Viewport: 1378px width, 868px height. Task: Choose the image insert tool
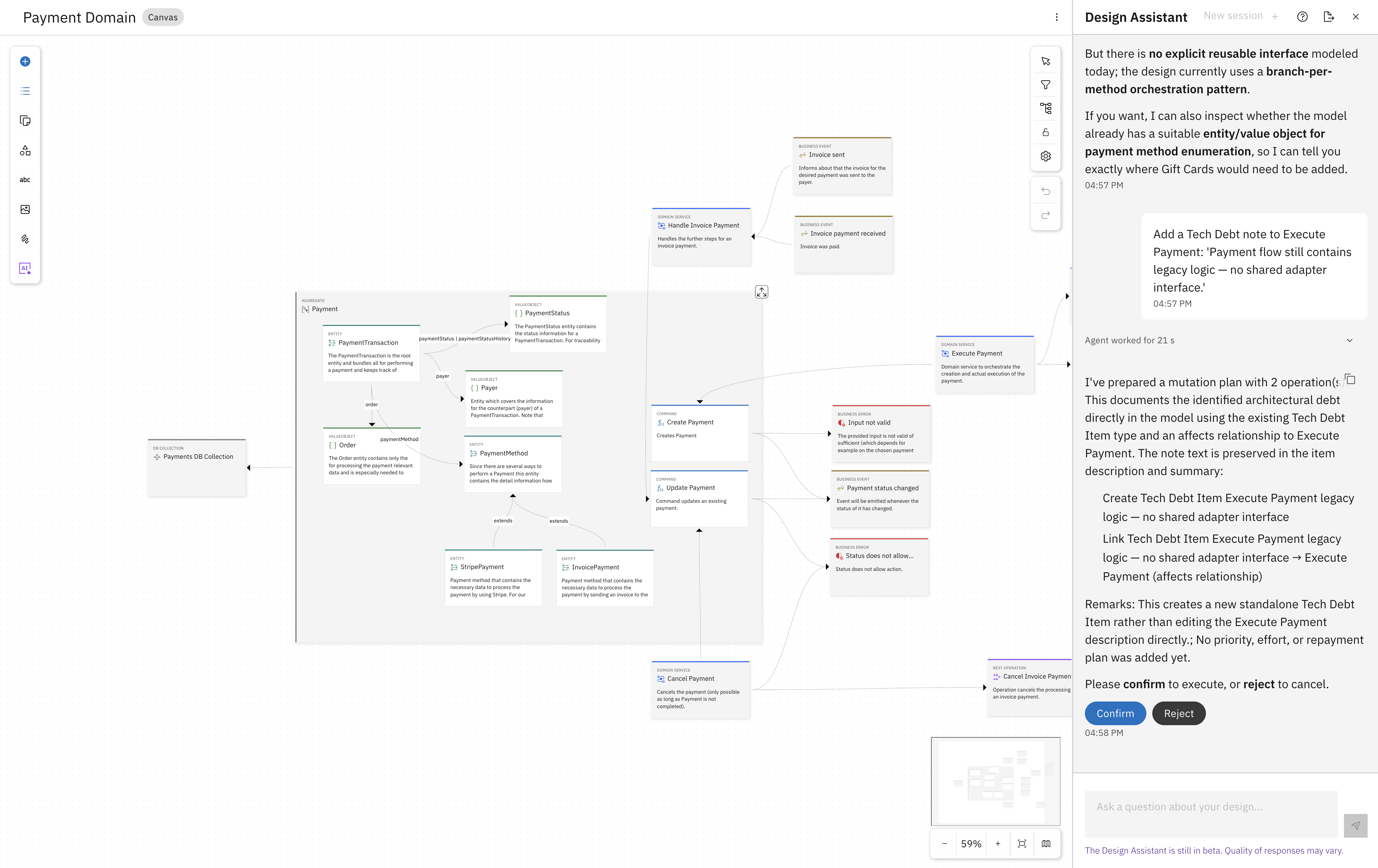point(25,209)
